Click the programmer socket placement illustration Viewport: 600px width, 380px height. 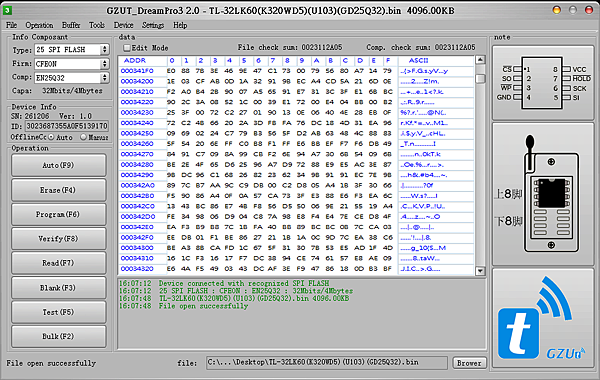tap(543, 194)
